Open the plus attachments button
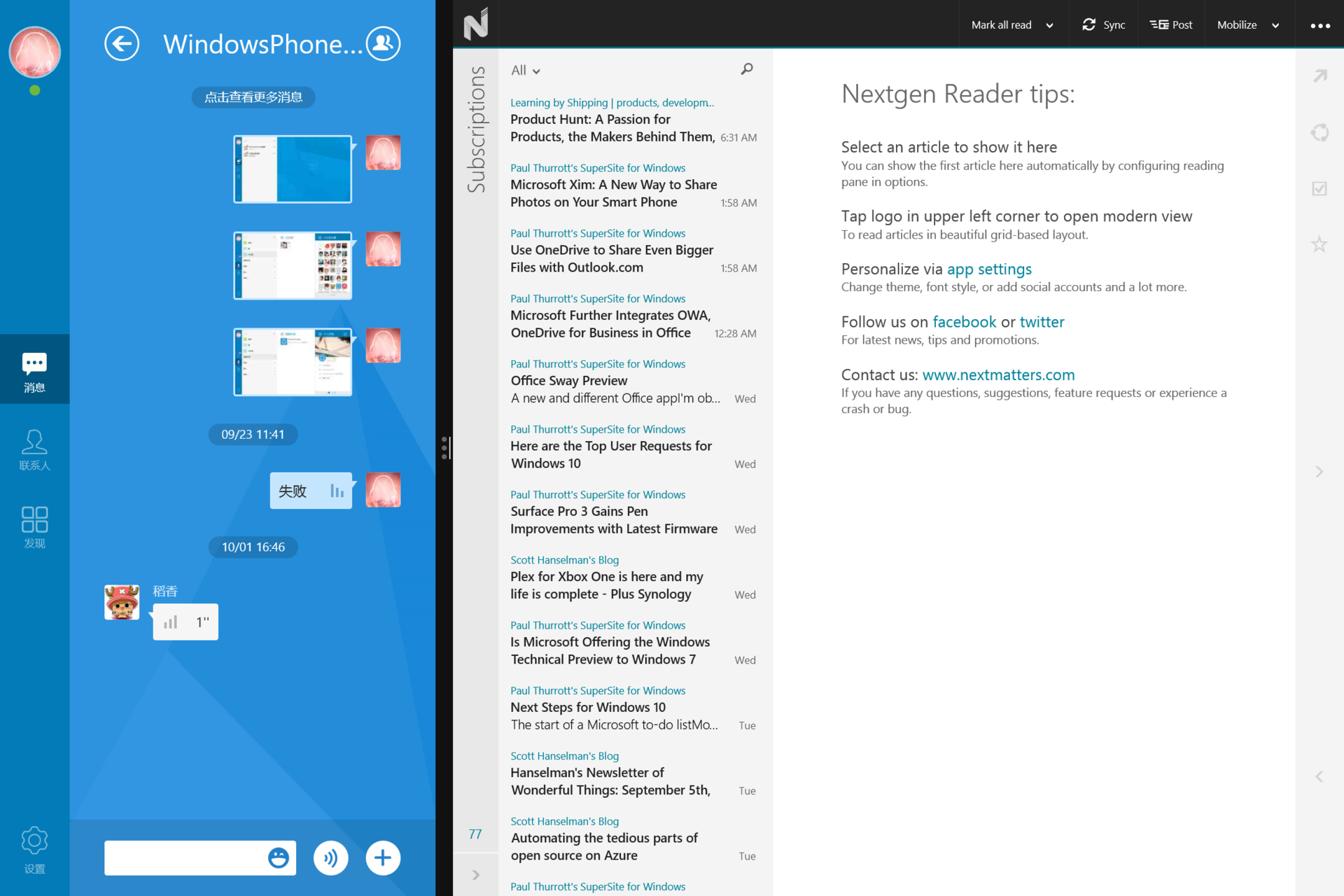This screenshot has width=1344, height=896. point(383,857)
